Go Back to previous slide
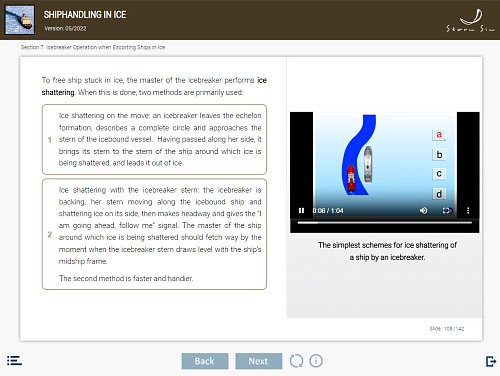The width and height of the screenshot is (500, 376). [x=205, y=361]
